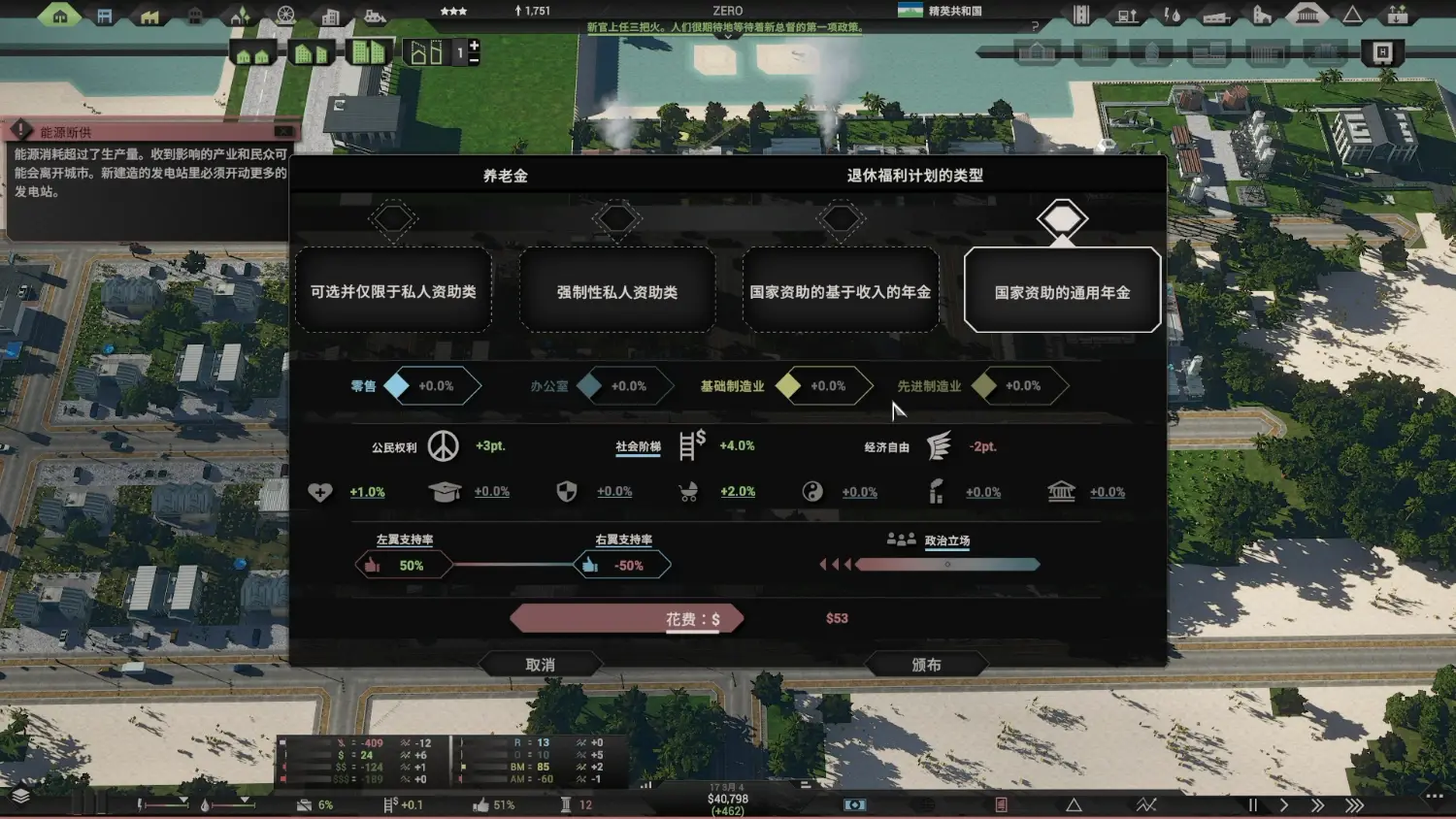Select the high-density residential zoning tab
The height and width of the screenshot is (819, 1456).
point(368,52)
